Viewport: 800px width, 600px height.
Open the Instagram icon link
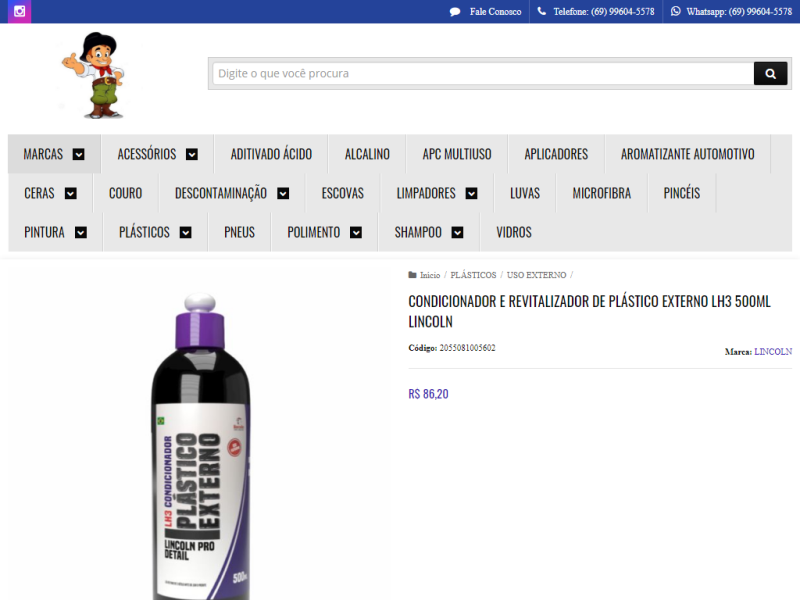tap(19, 11)
